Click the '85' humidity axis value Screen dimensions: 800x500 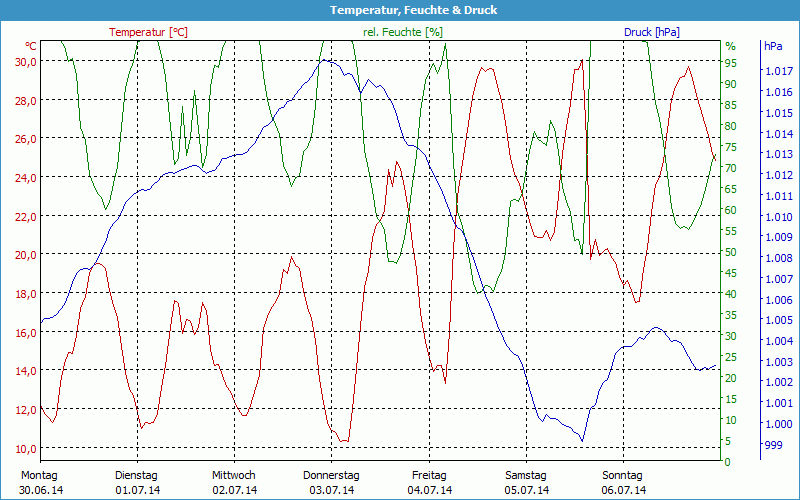pyautogui.click(x=731, y=105)
